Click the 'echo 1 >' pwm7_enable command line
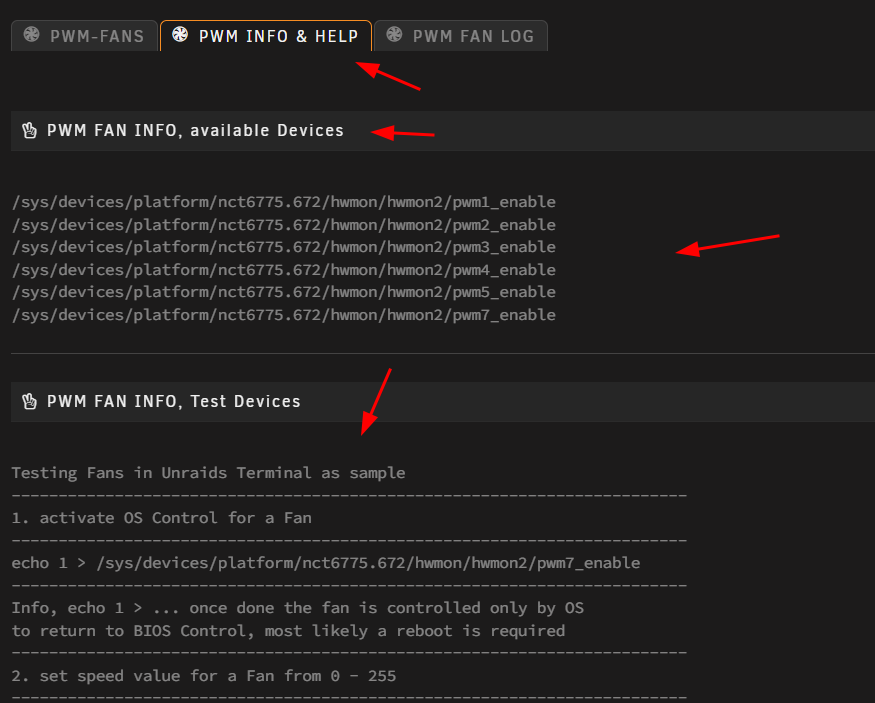Viewport: 875px width, 703px height. click(x=326, y=563)
